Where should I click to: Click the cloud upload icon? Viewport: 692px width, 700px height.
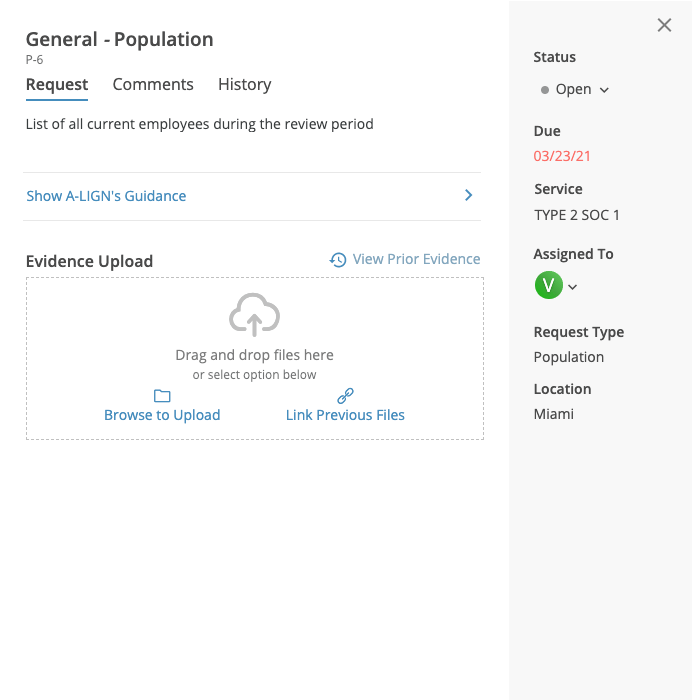point(254,315)
